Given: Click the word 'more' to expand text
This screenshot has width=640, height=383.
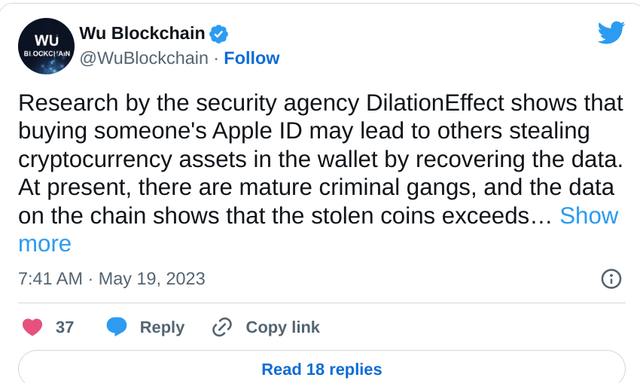Looking at the screenshot, I should tap(45, 244).
